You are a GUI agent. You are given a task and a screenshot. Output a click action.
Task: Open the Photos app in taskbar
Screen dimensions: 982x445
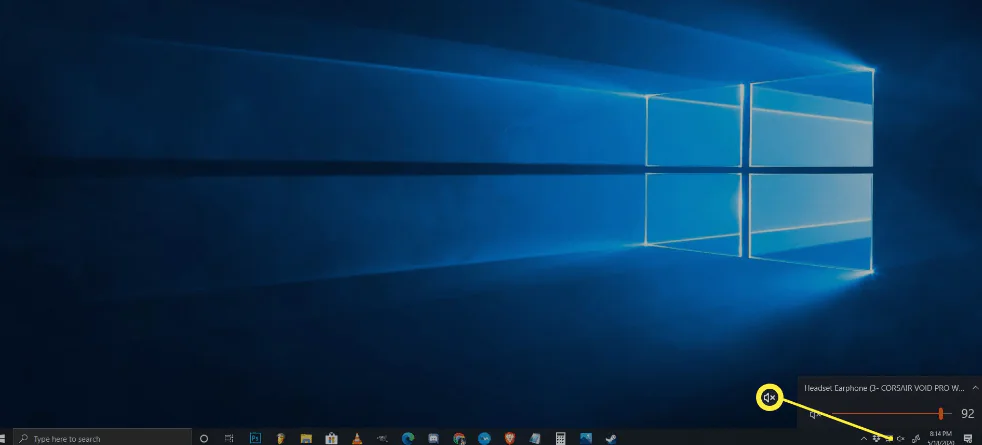point(586,438)
